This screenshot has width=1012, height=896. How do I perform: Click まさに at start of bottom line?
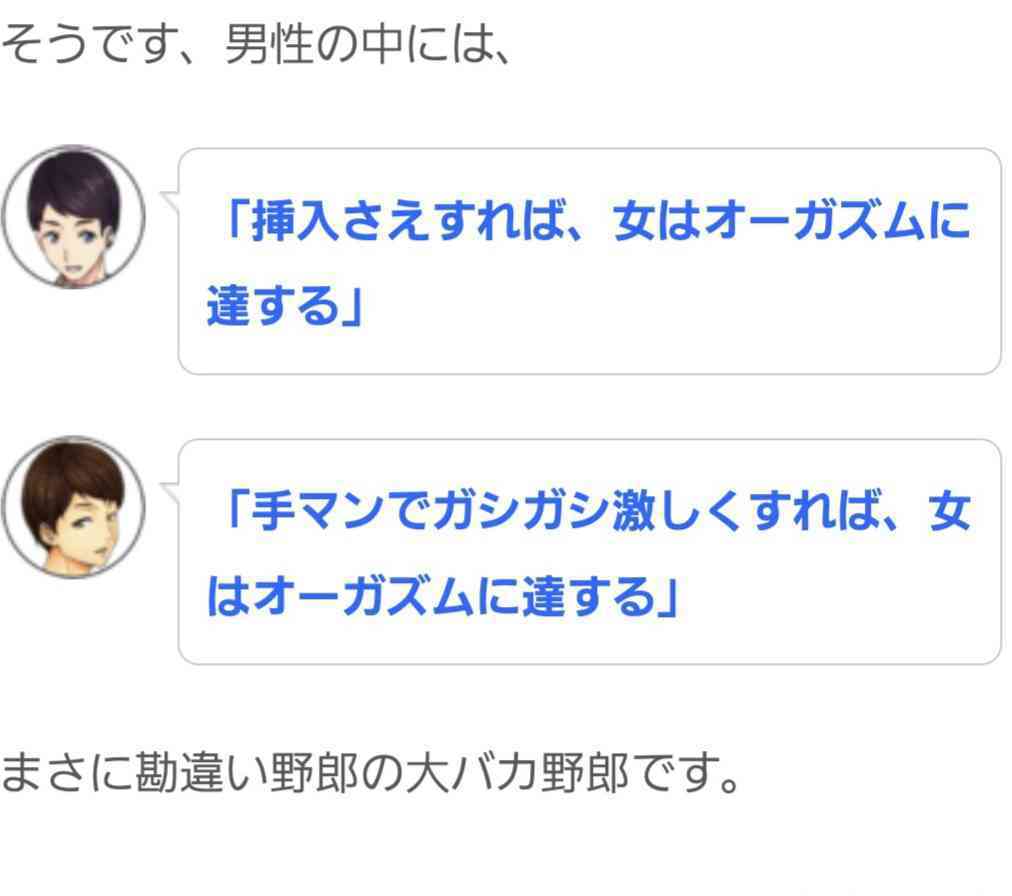(67, 773)
